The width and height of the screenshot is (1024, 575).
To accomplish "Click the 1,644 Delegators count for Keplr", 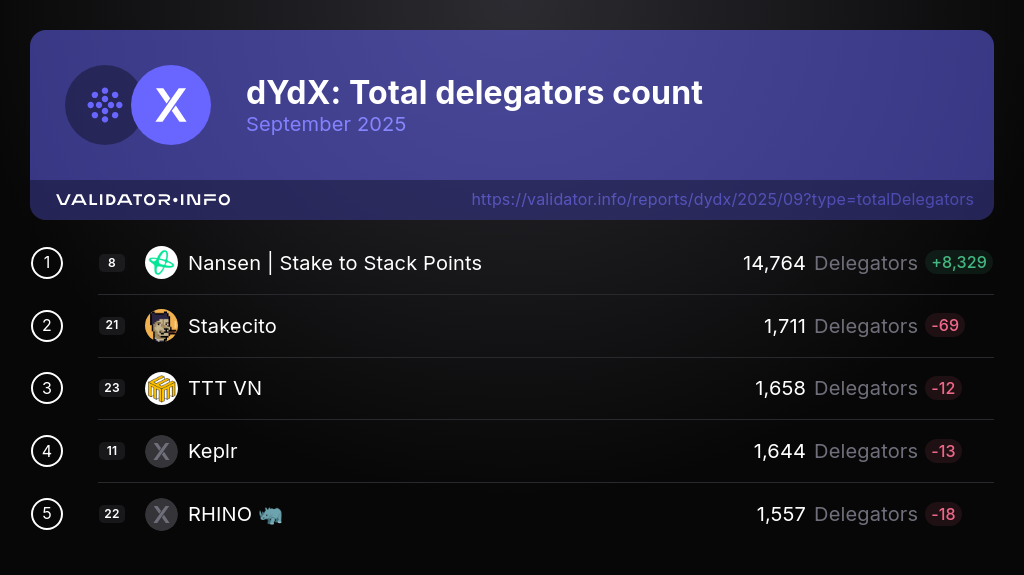I will (835, 451).
